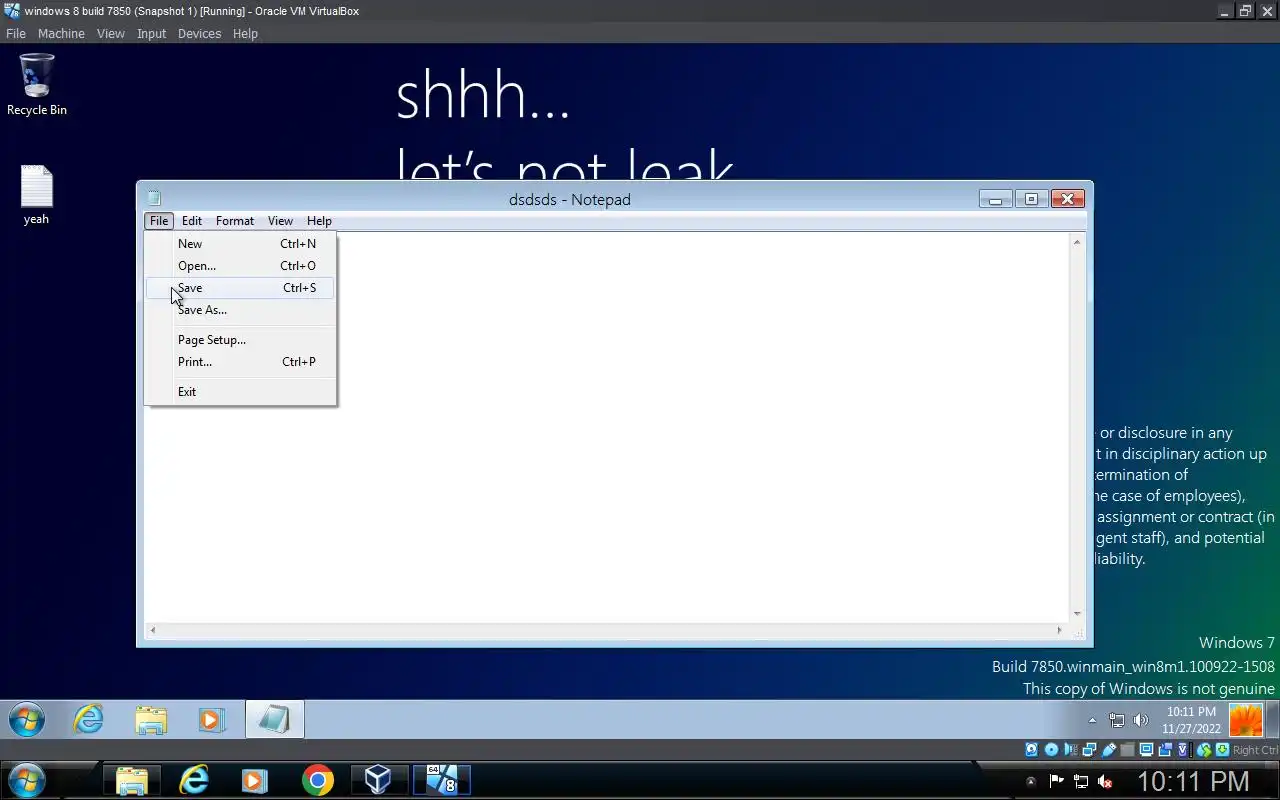Open VirtualBox Devices menu
This screenshot has height=800, width=1280.
199,33
